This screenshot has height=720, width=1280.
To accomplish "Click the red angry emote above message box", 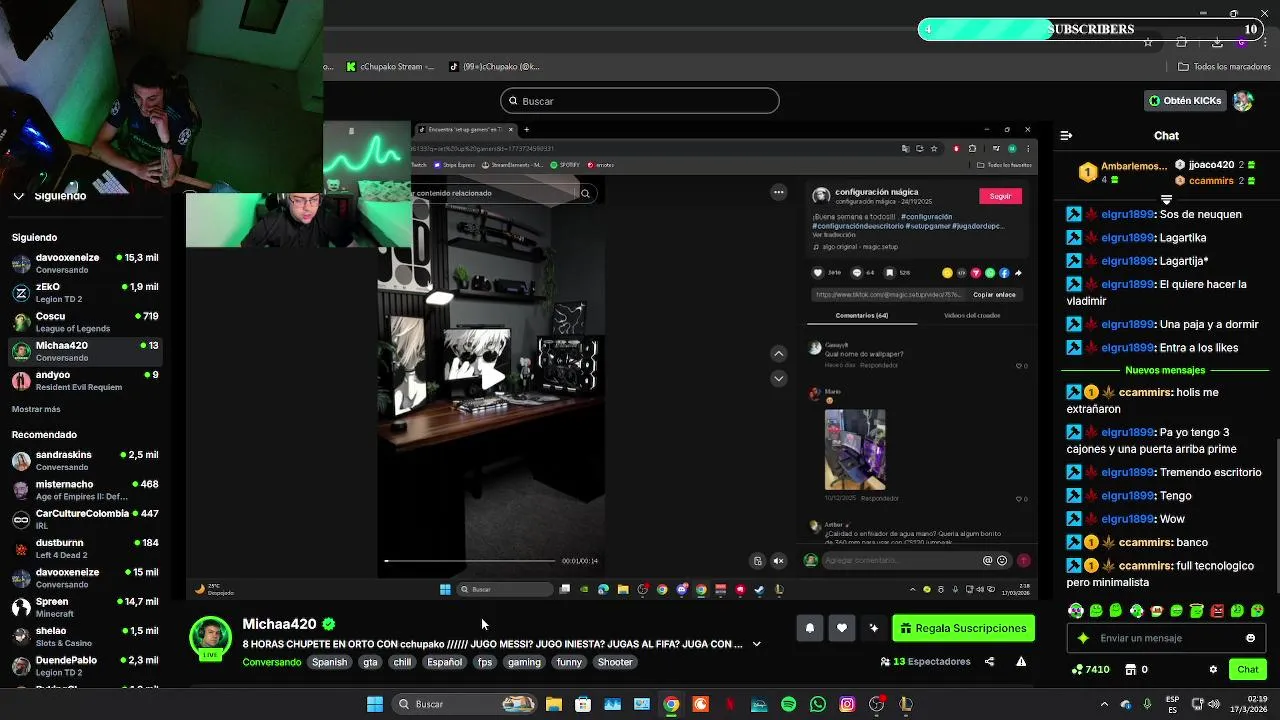I will (1217, 610).
